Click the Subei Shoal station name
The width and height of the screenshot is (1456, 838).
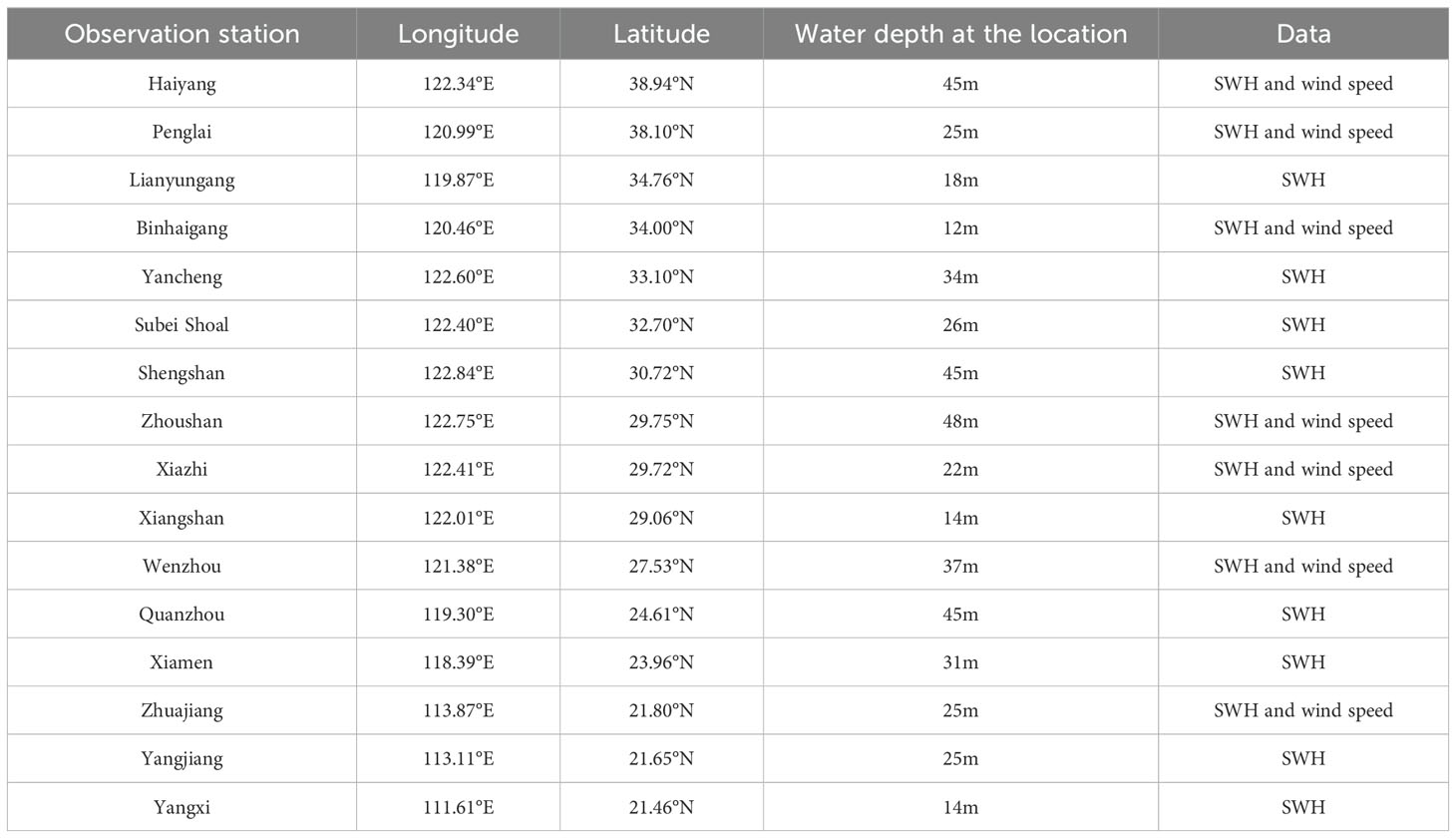[x=182, y=325]
